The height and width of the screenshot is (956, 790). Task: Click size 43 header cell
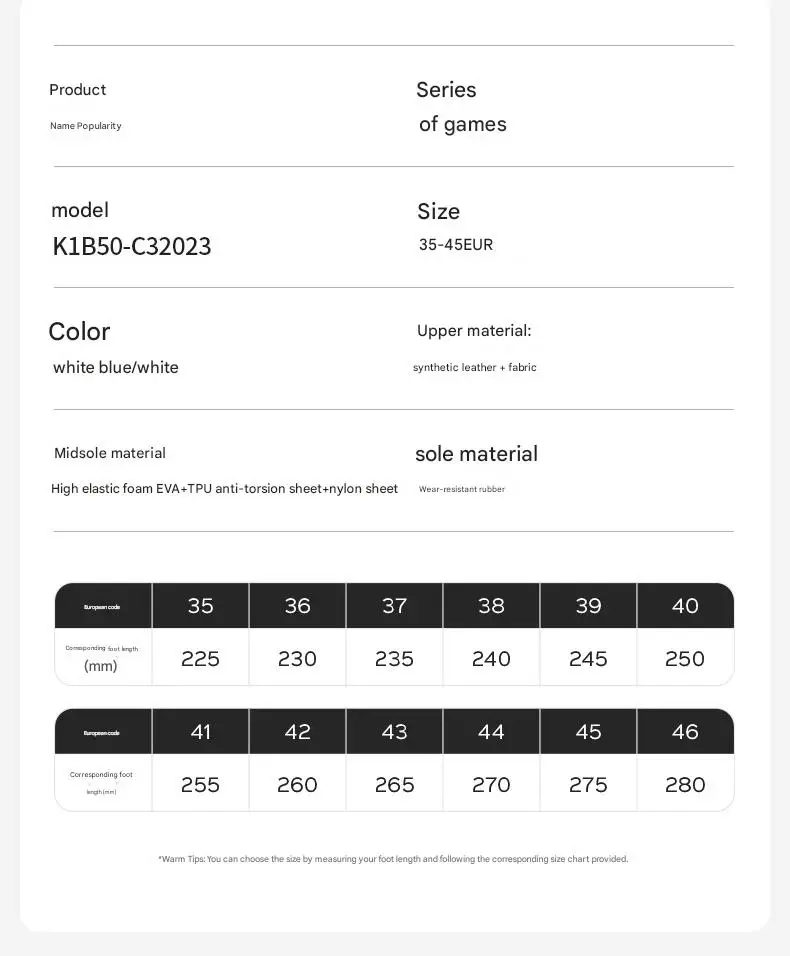tap(394, 732)
